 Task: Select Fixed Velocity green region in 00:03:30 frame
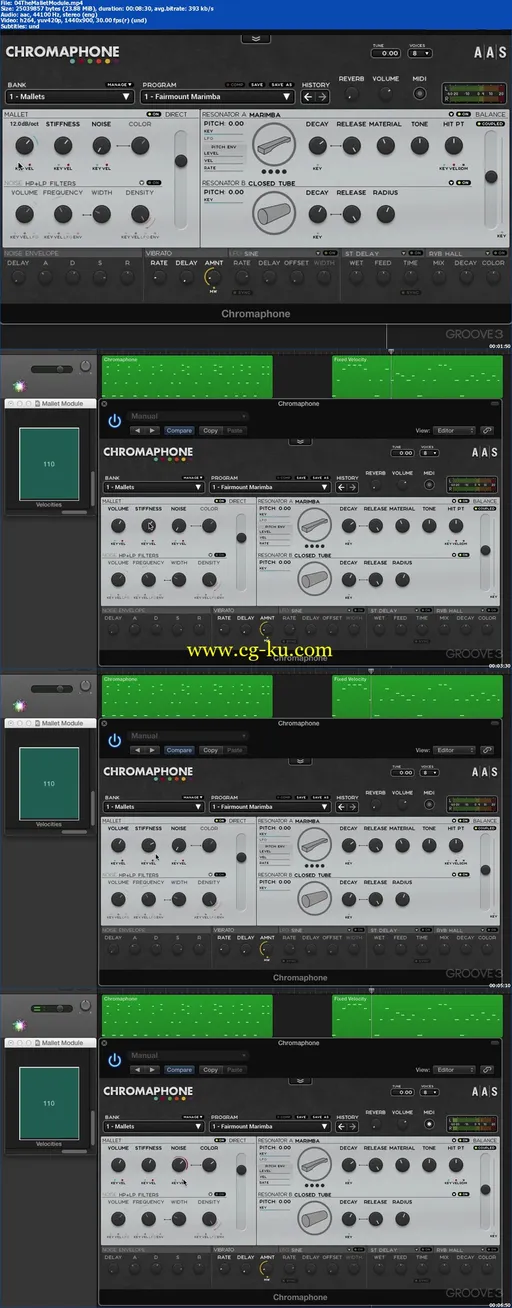point(416,377)
